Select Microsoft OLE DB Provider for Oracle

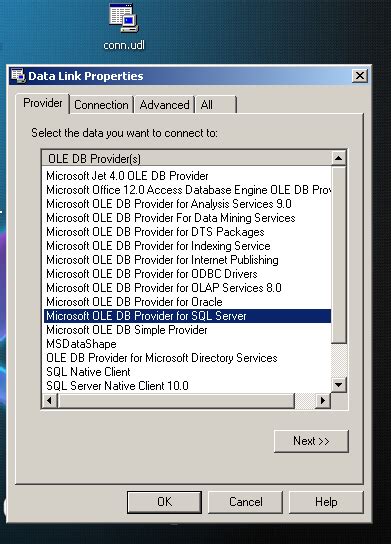pyautogui.click(x=187, y=302)
